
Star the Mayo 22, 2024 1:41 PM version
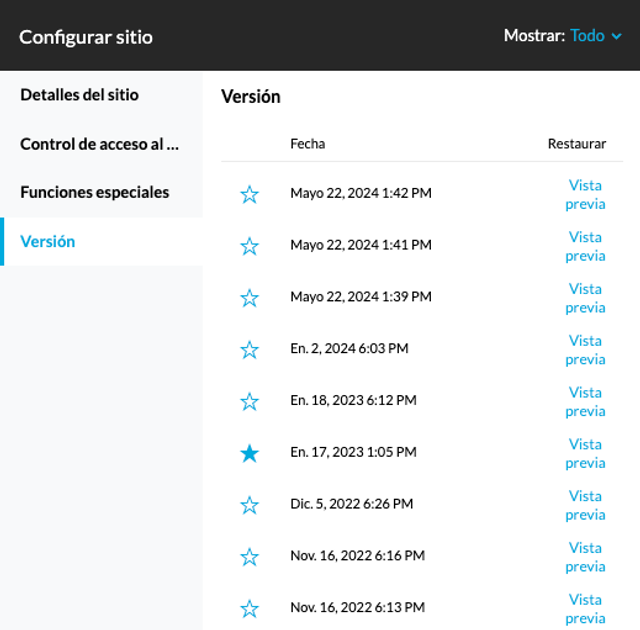[249, 246]
